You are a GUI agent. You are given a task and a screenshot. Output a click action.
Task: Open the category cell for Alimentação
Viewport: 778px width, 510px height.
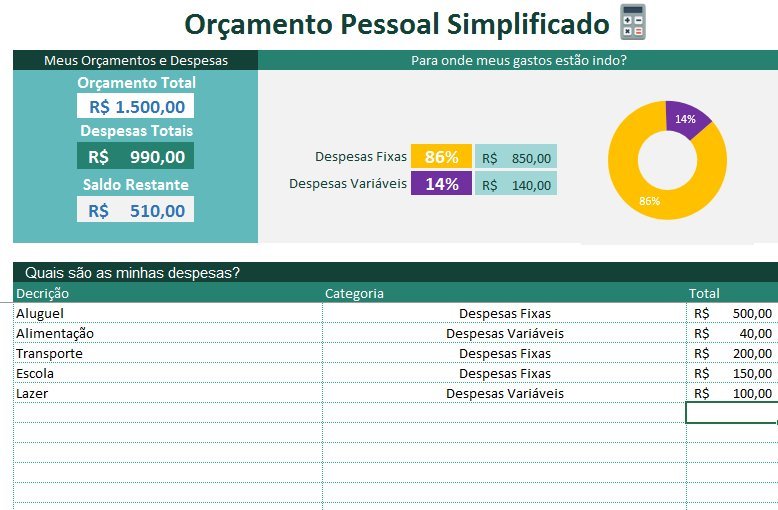click(504, 333)
